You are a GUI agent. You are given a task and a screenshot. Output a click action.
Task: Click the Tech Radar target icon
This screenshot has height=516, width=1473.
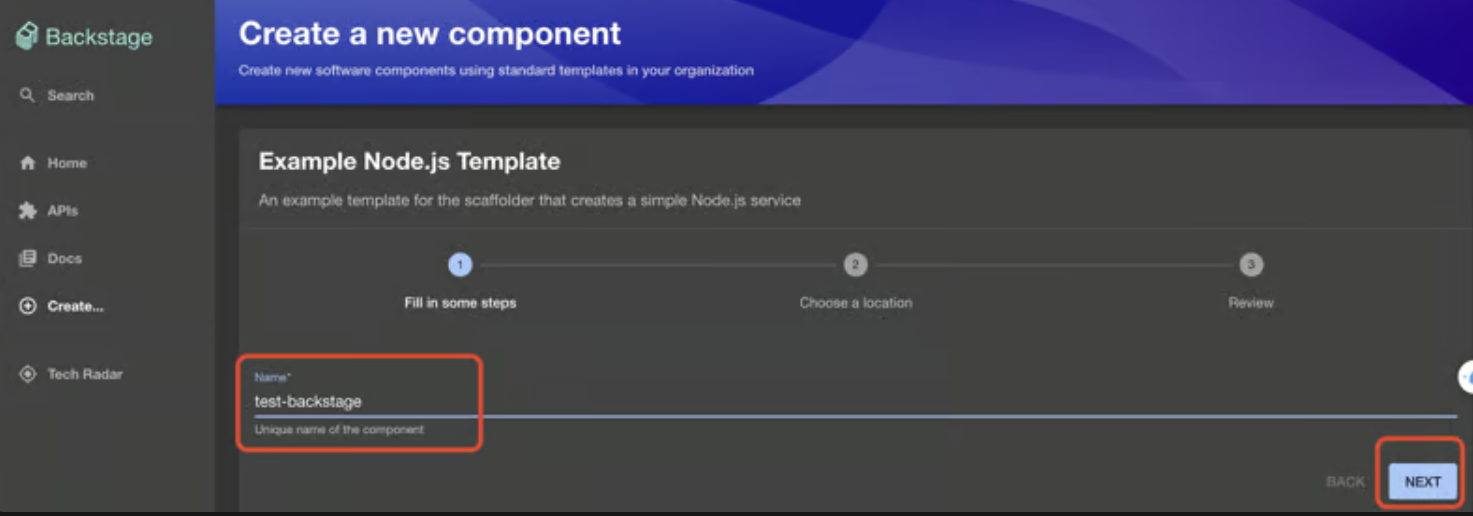tap(28, 374)
